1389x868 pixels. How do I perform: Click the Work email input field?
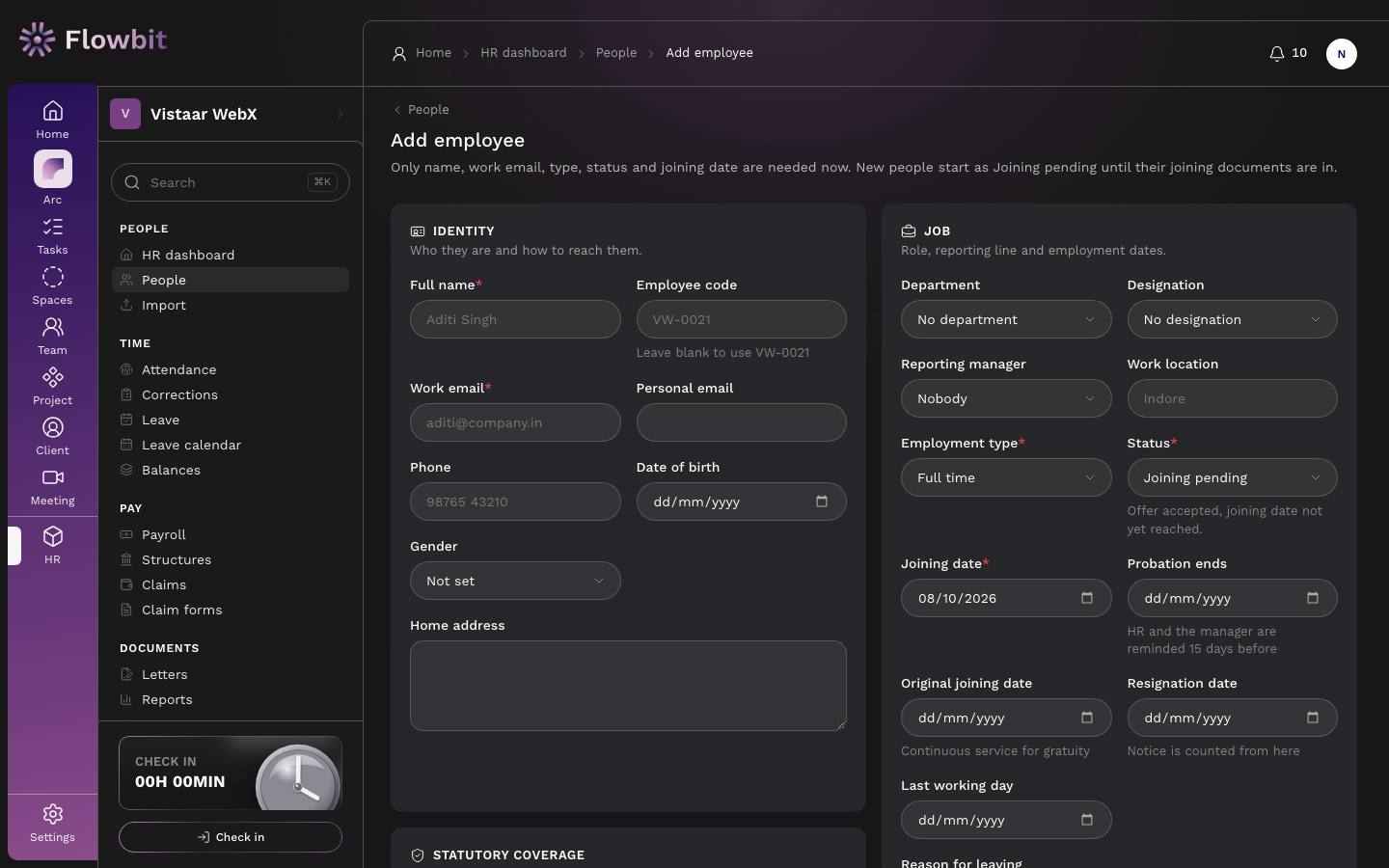tap(515, 422)
